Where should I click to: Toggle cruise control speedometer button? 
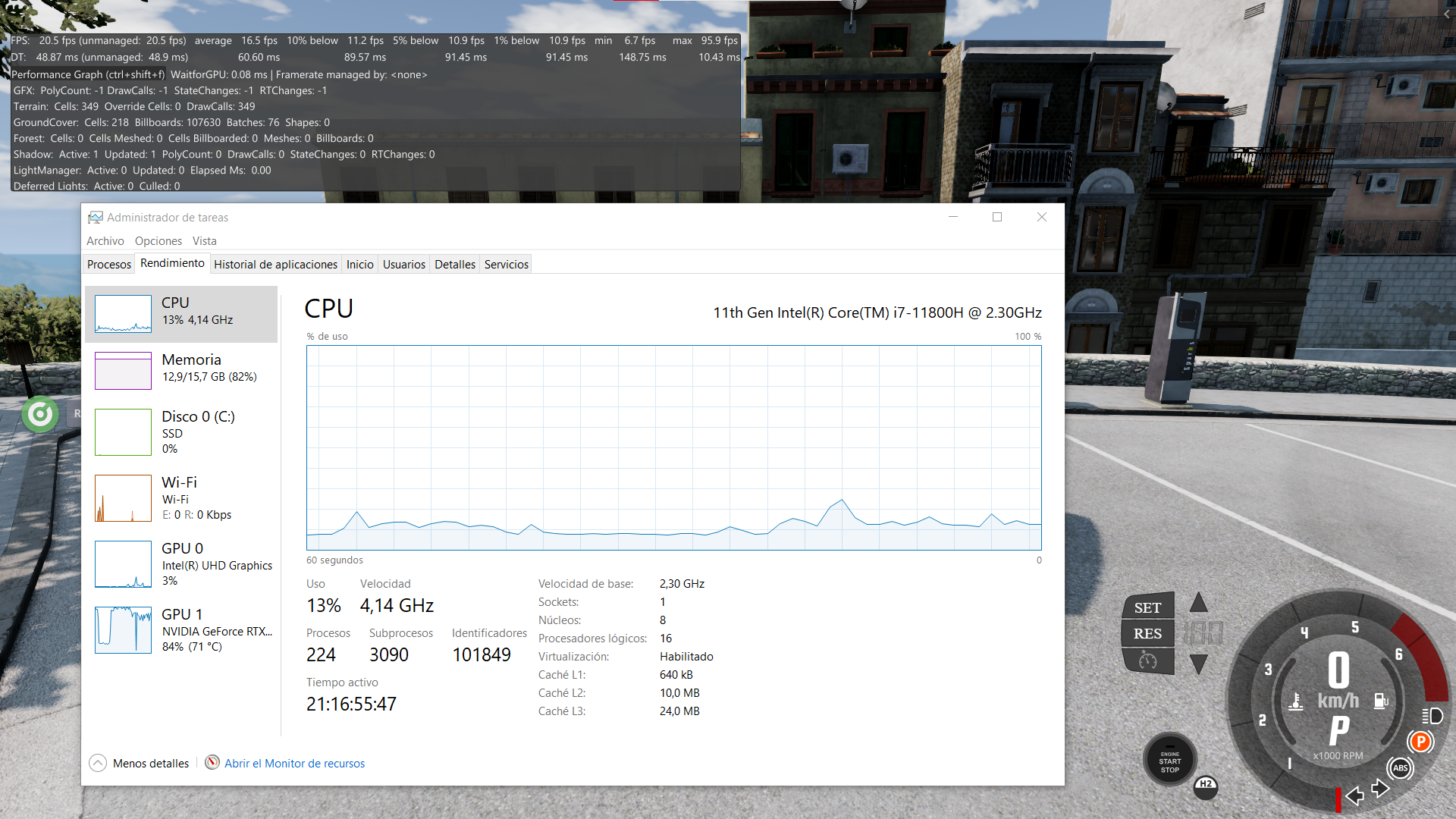1147,661
